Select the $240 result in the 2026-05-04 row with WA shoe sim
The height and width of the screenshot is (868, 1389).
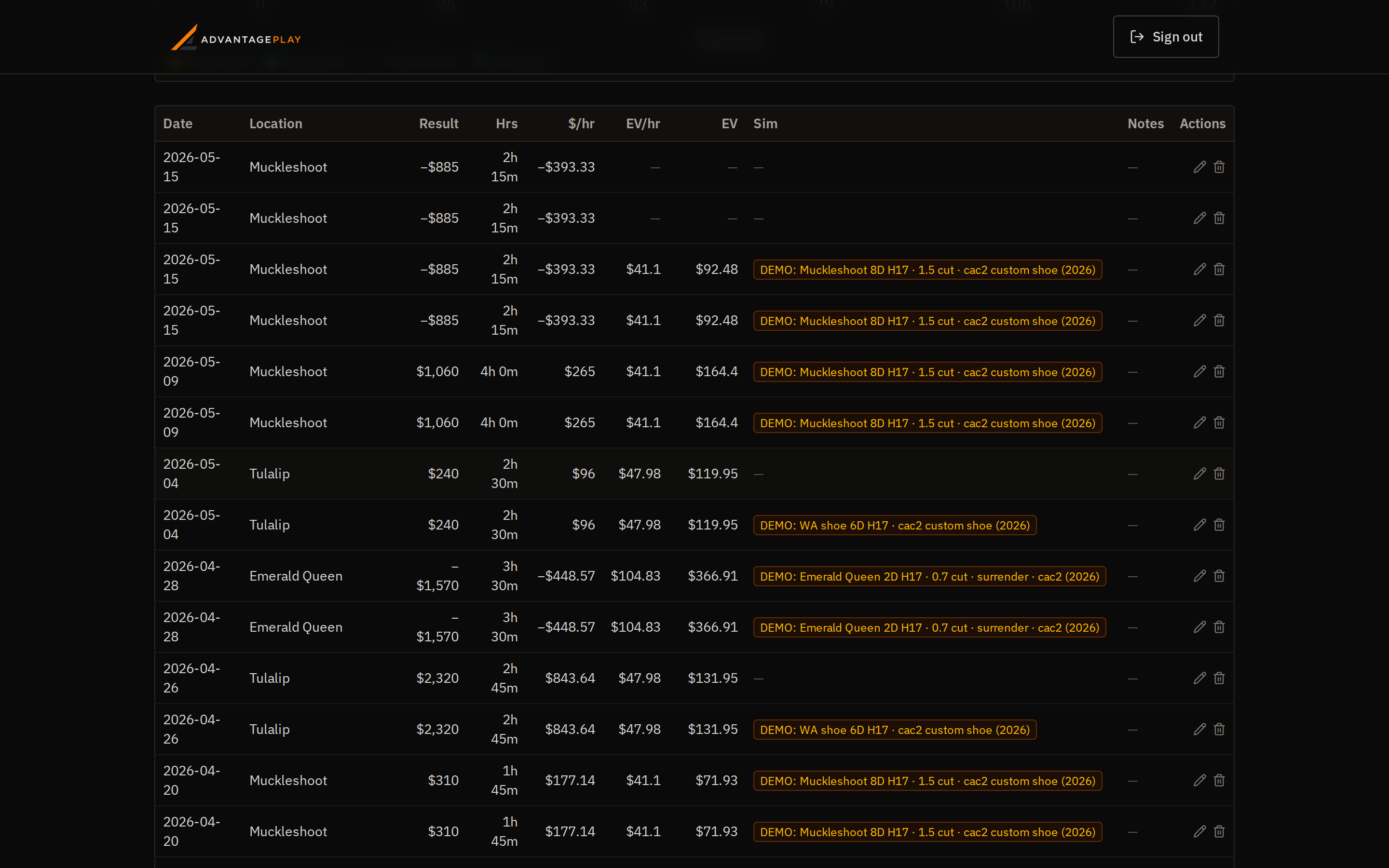443,525
